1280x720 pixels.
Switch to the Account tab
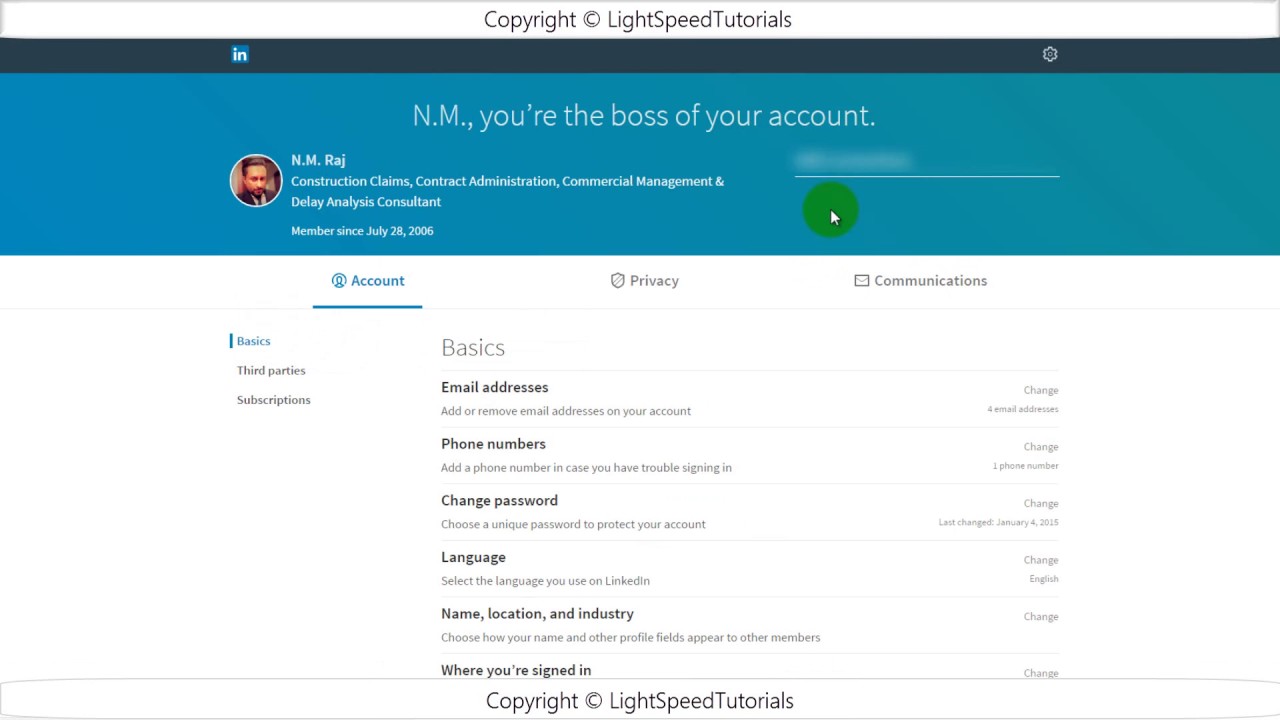[x=367, y=281]
